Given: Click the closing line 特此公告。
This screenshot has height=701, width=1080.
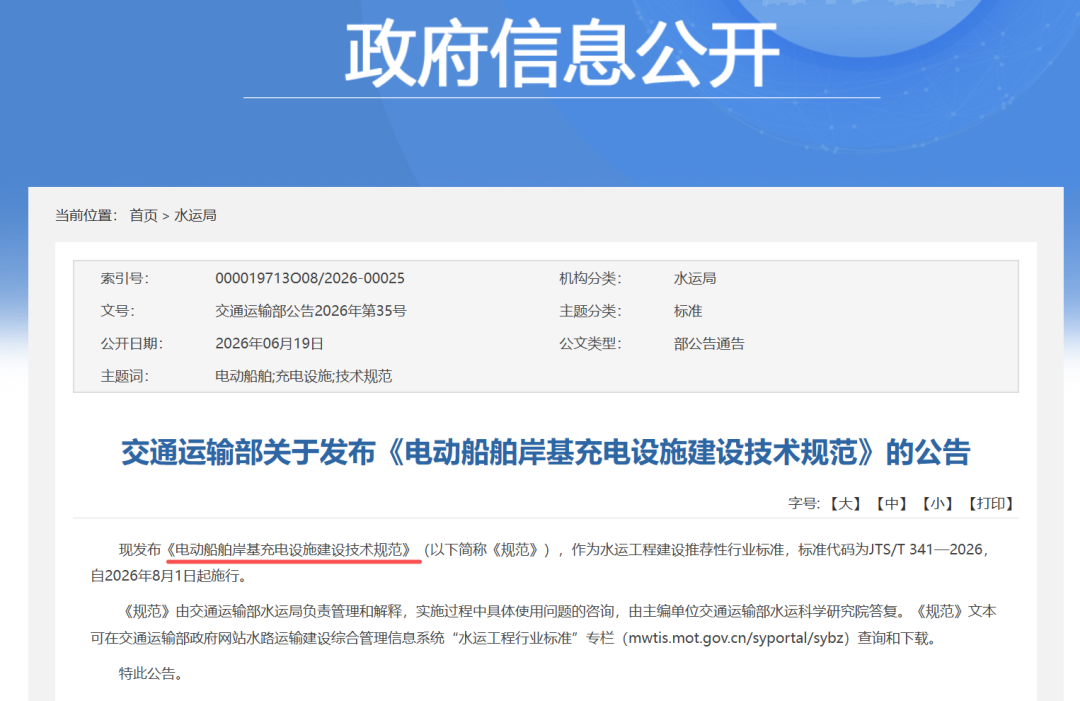Looking at the screenshot, I should (x=151, y=673).
